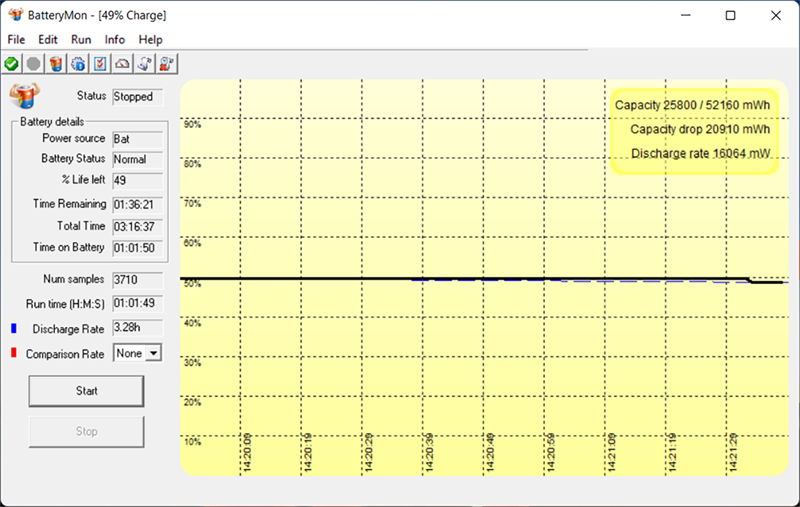
Task: Open battery information via battery can icon
Action: point(56,63)
